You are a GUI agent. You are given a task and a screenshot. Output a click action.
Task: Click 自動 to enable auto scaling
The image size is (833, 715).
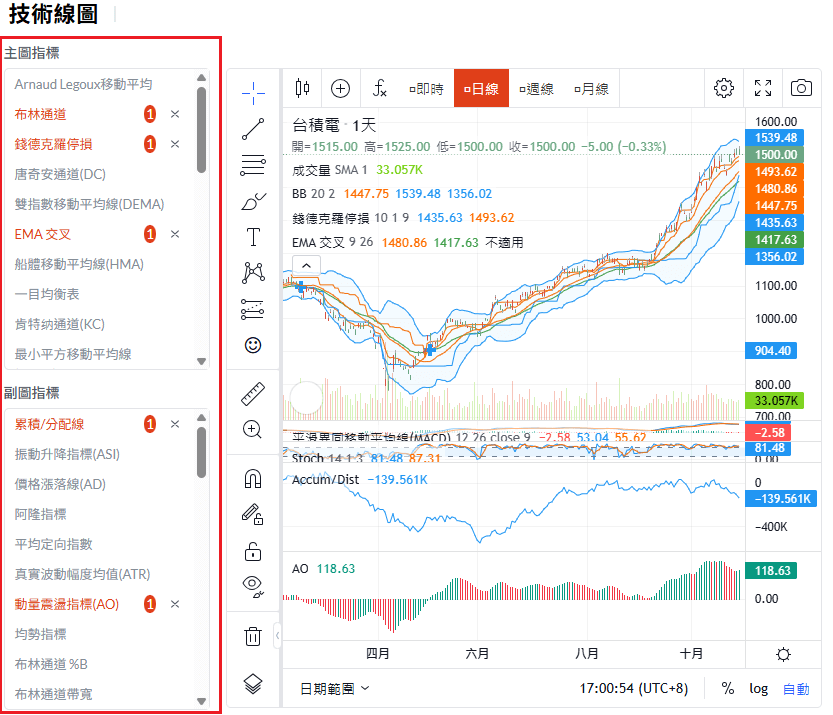click(797, 688)
